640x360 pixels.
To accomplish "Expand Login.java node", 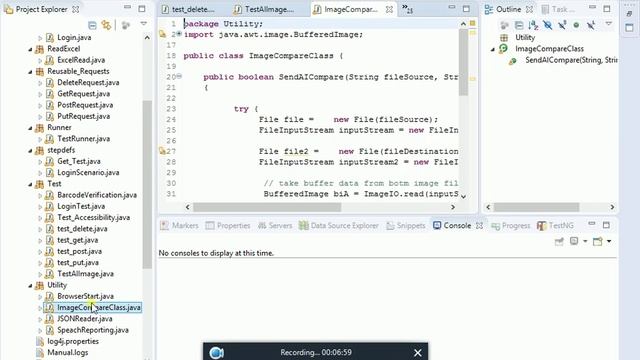I will (x=40, y=38).
